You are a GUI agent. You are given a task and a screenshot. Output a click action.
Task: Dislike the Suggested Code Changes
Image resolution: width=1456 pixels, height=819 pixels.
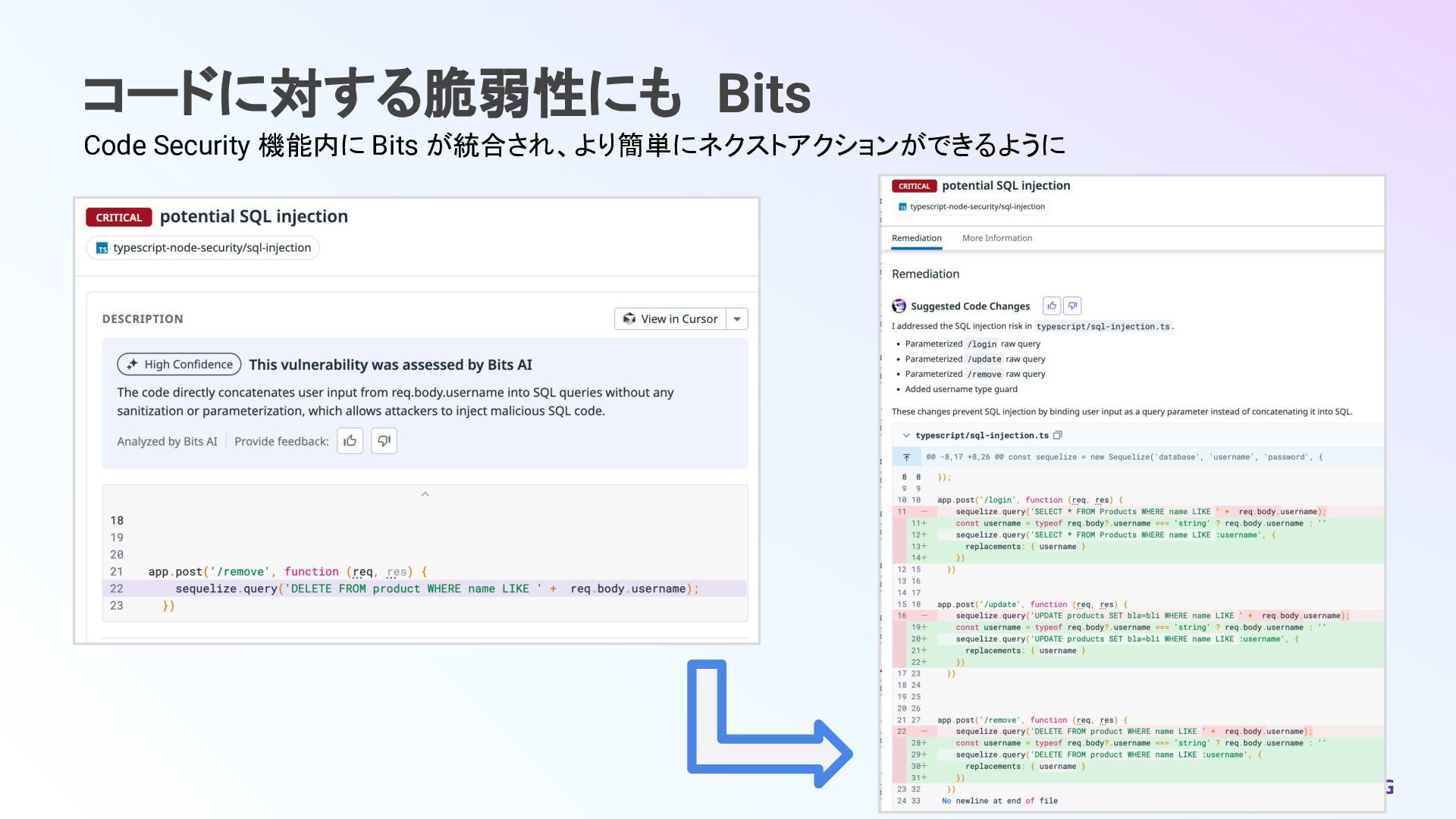click(x=1072, y=306)
